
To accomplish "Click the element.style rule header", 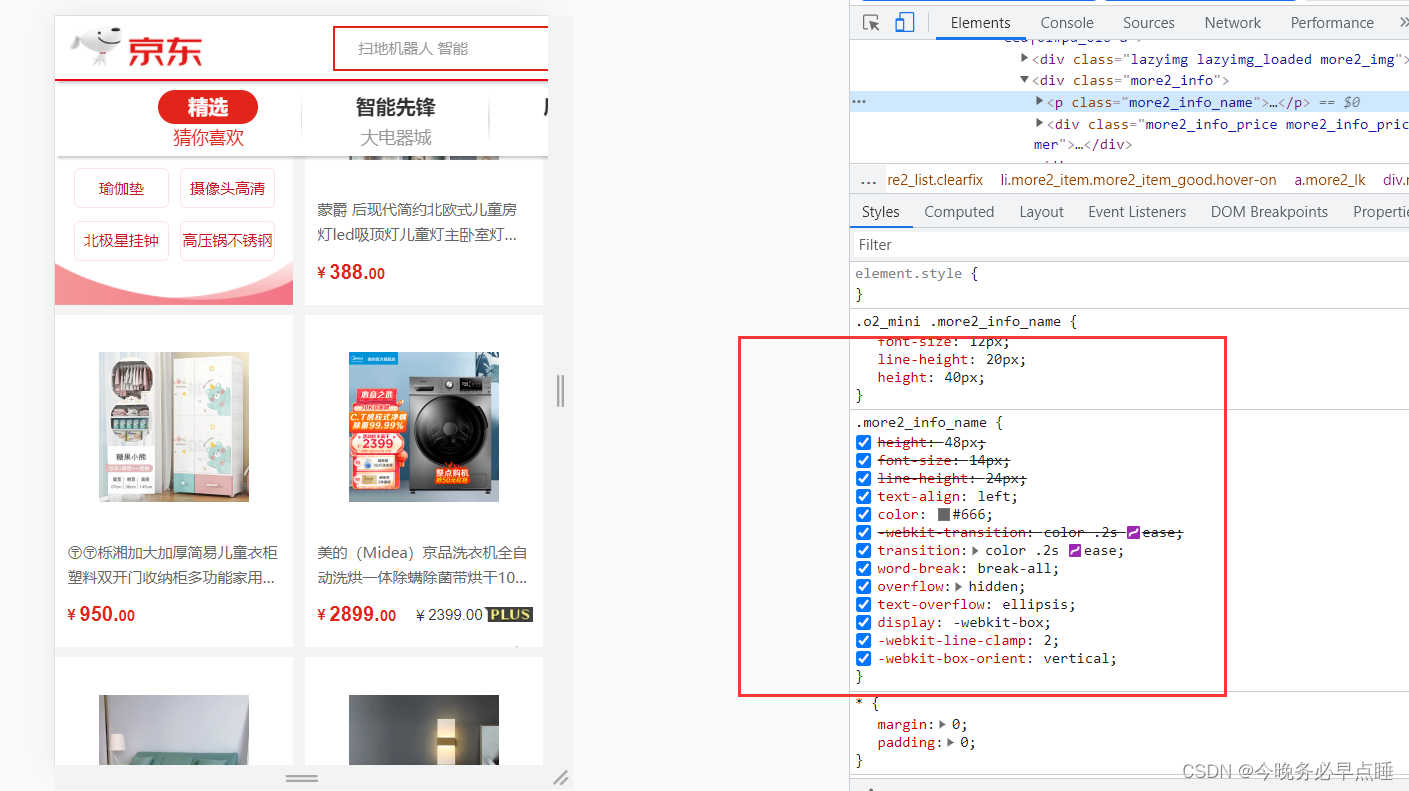I will [x=908, y=274].
